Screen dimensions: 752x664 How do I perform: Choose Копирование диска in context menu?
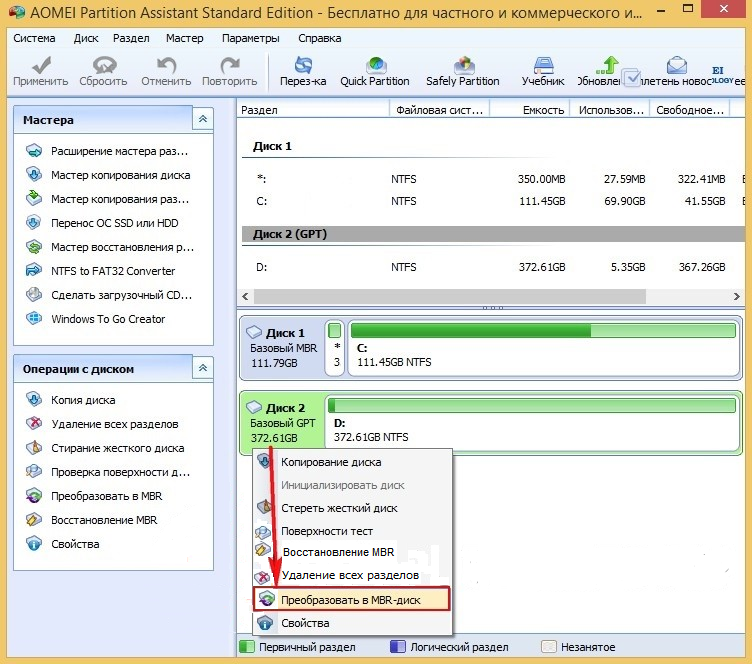[x=352, y=462]
